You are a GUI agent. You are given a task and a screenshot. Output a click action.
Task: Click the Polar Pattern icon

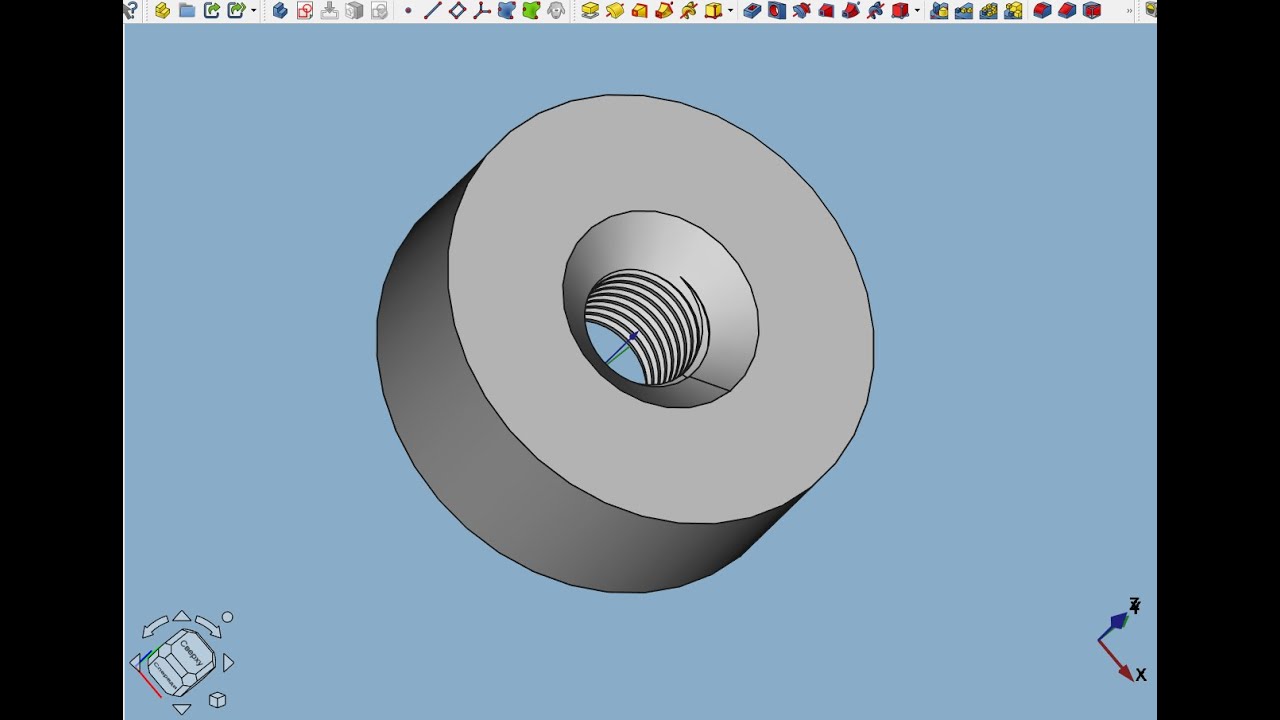coord(989,10)
